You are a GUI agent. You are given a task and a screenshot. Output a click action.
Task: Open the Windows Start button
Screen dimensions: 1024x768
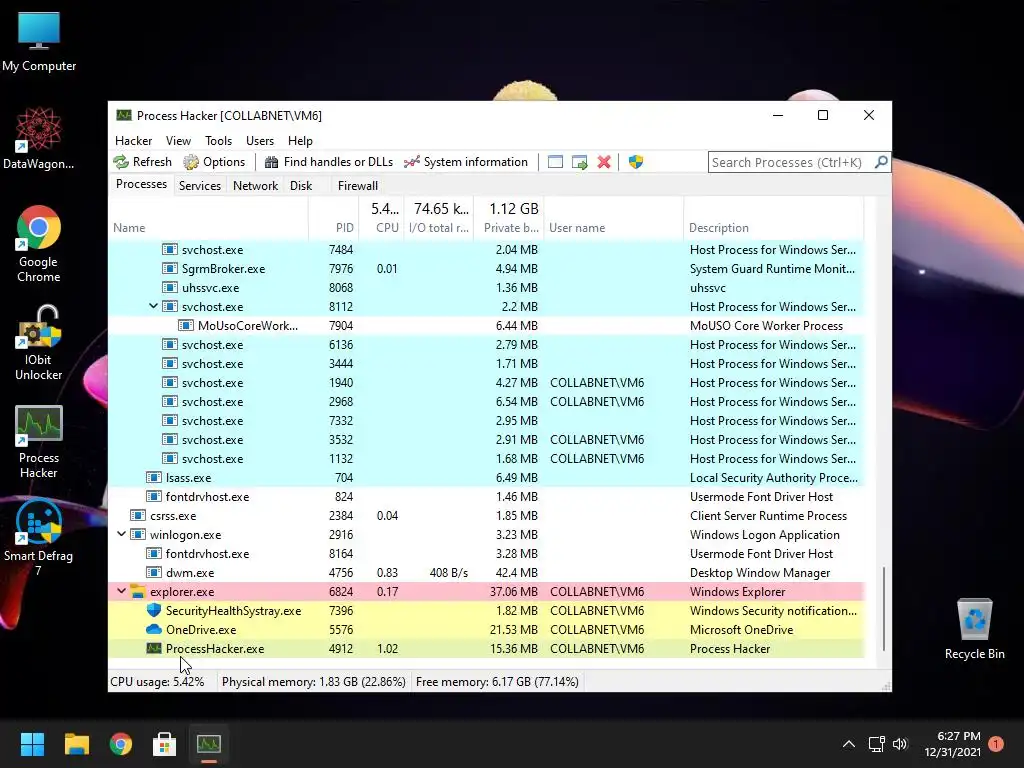click(32, 744)
